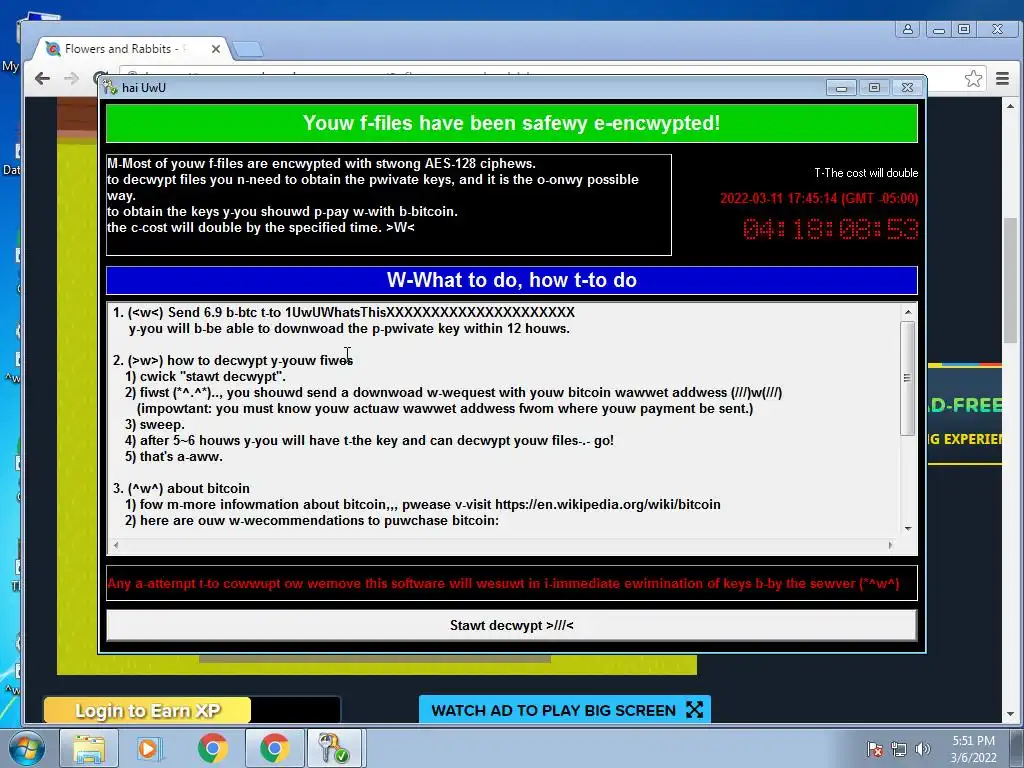Viewport: 1024px width, 768px height.
Task: Click the line '5) that's a-aww.'
Action: 174,456
